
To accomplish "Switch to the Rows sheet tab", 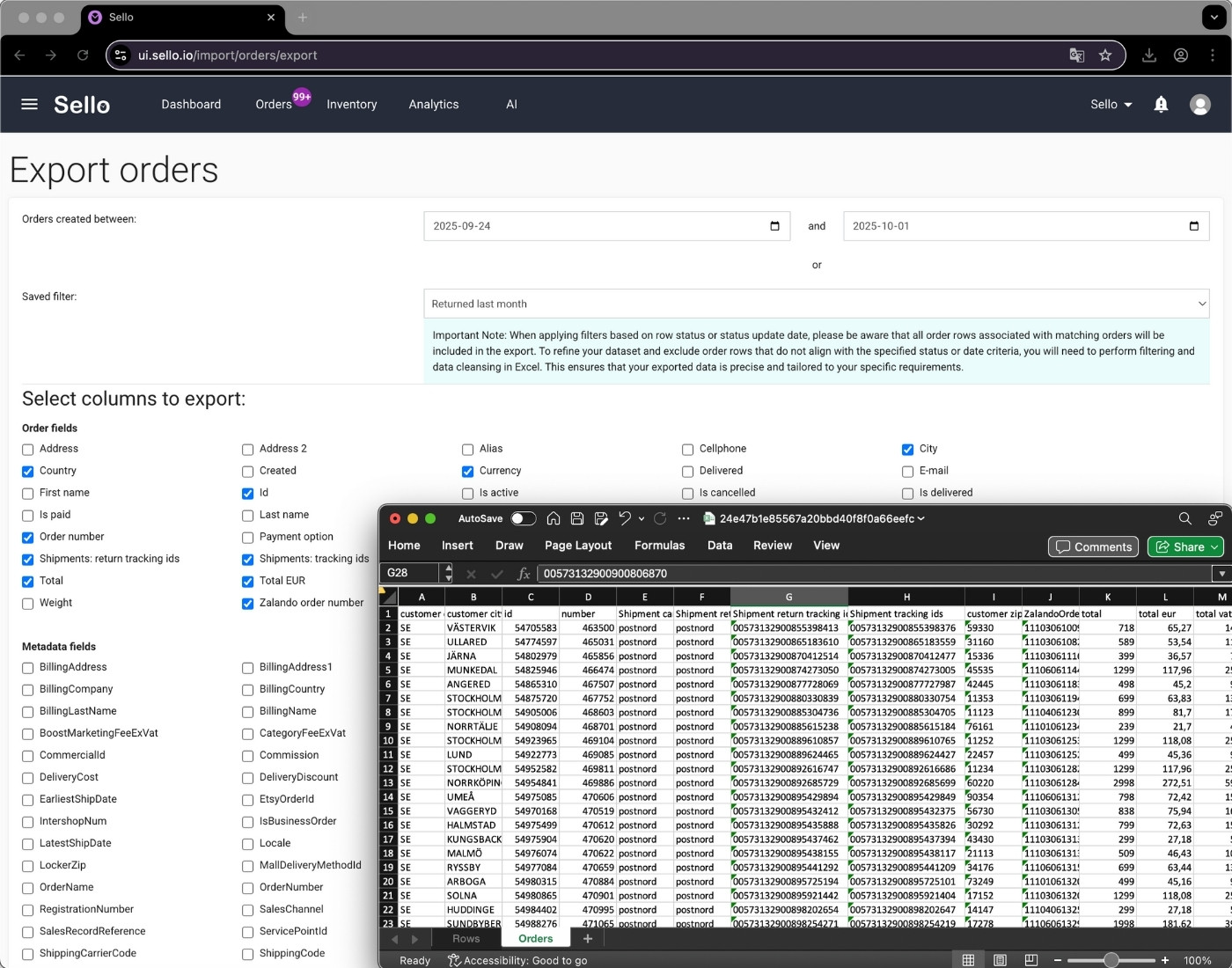I will (466, 938).
